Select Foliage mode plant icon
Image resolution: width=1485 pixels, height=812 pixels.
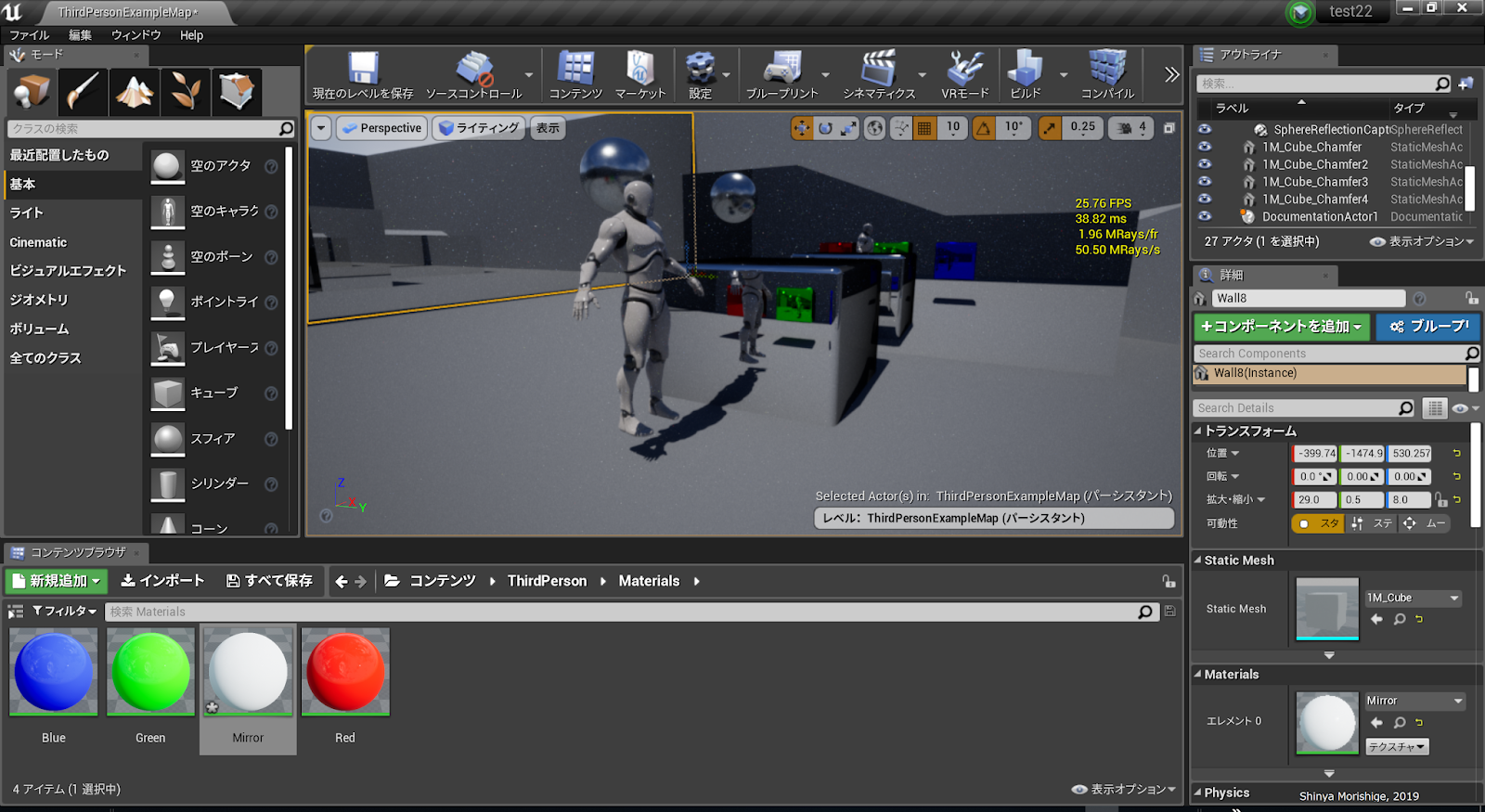185,91
